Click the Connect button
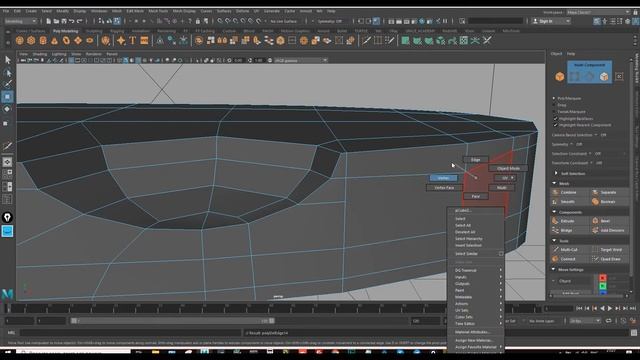This screenshot has height=360, width=640. tap(569, 259)
